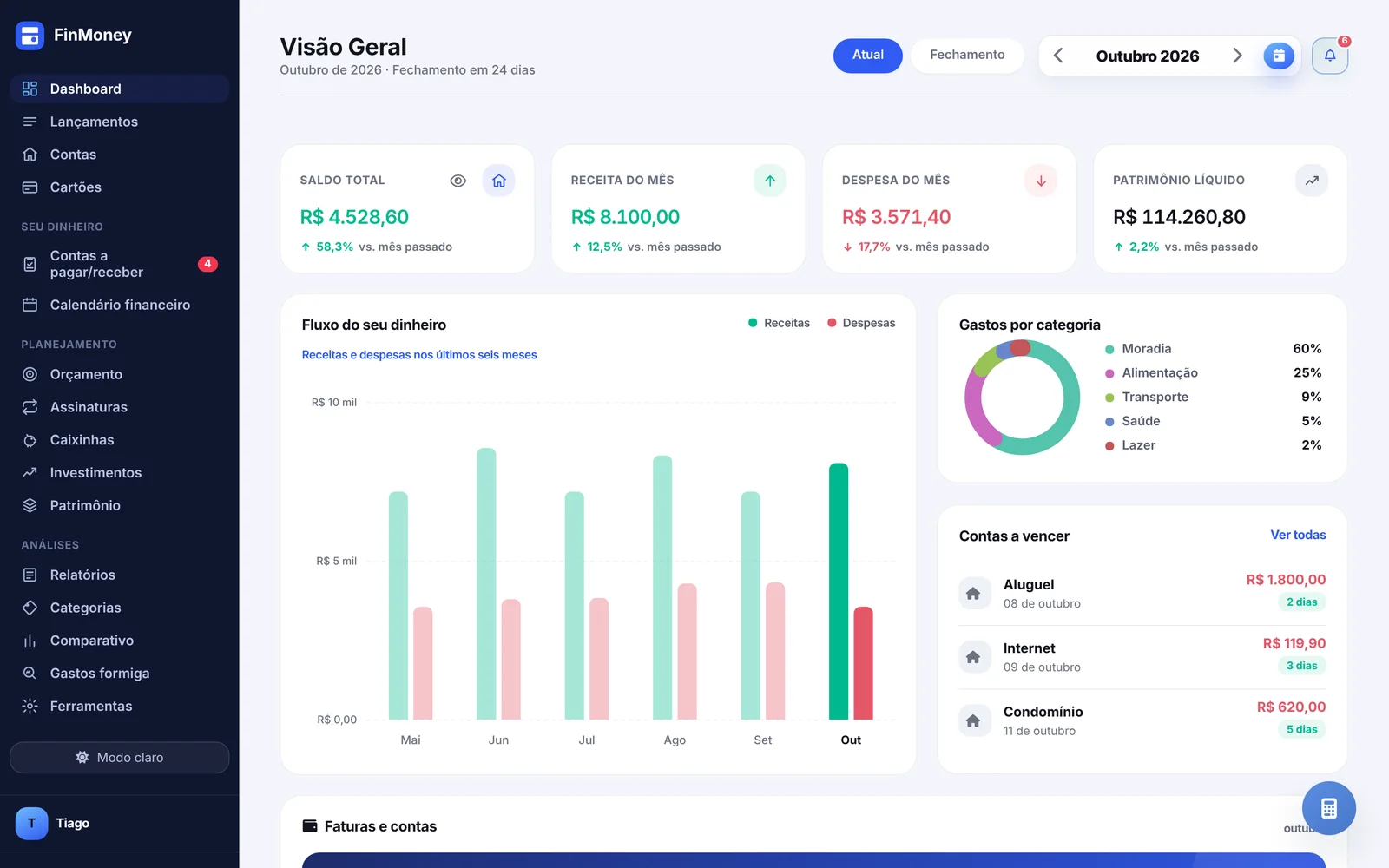Click the Ferramentas gear icon
Viewport: 1389px width, 868px height.
point(30,706)
